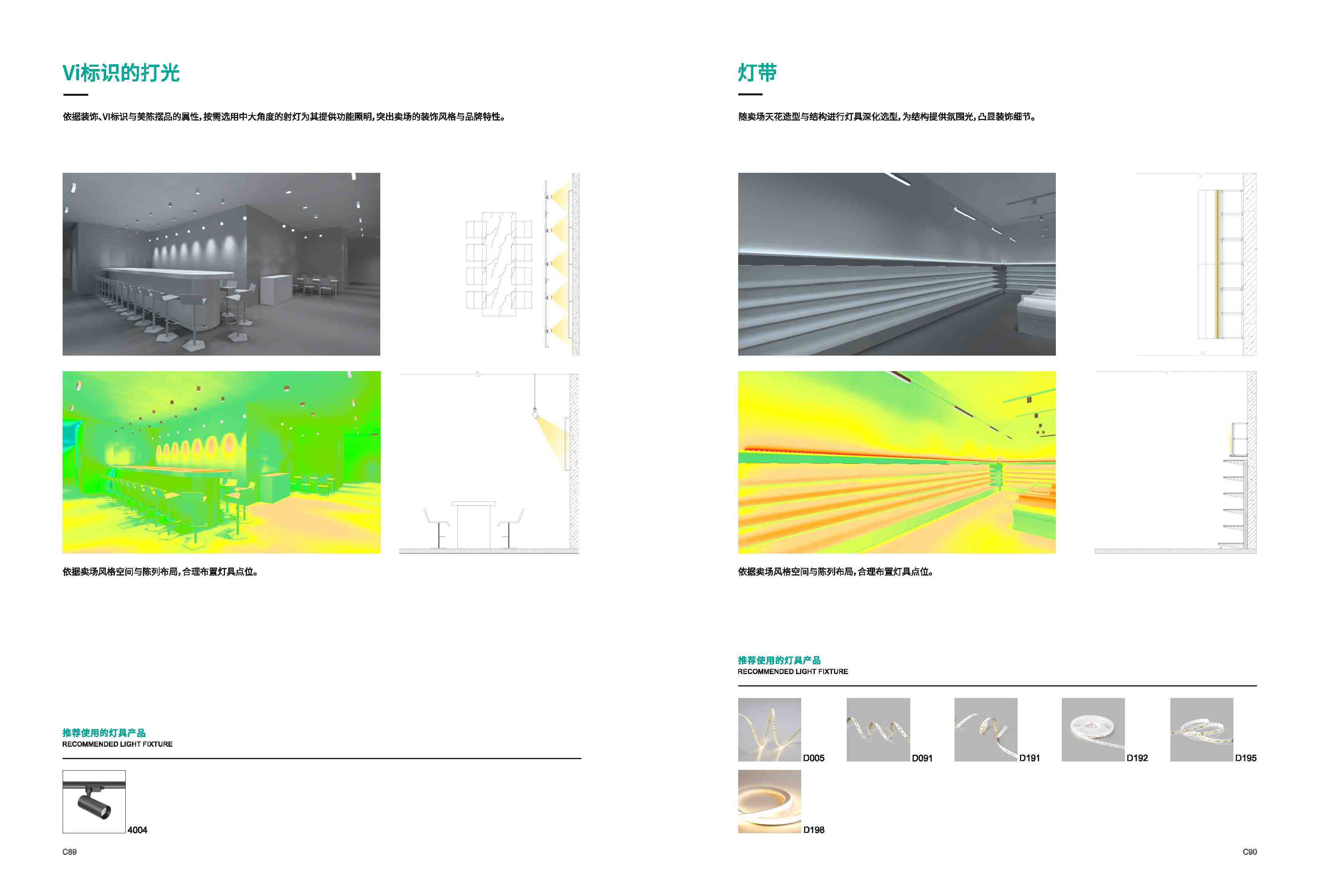The width and height of the screenshot is (1320, 896).
Task: Click the product code "D195"
Action: click(1246, 758)
